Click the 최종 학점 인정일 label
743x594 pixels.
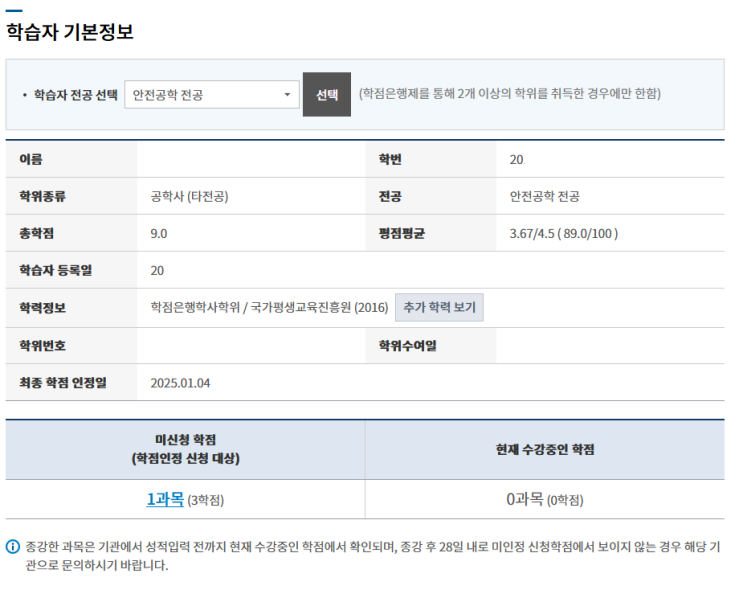63,383
